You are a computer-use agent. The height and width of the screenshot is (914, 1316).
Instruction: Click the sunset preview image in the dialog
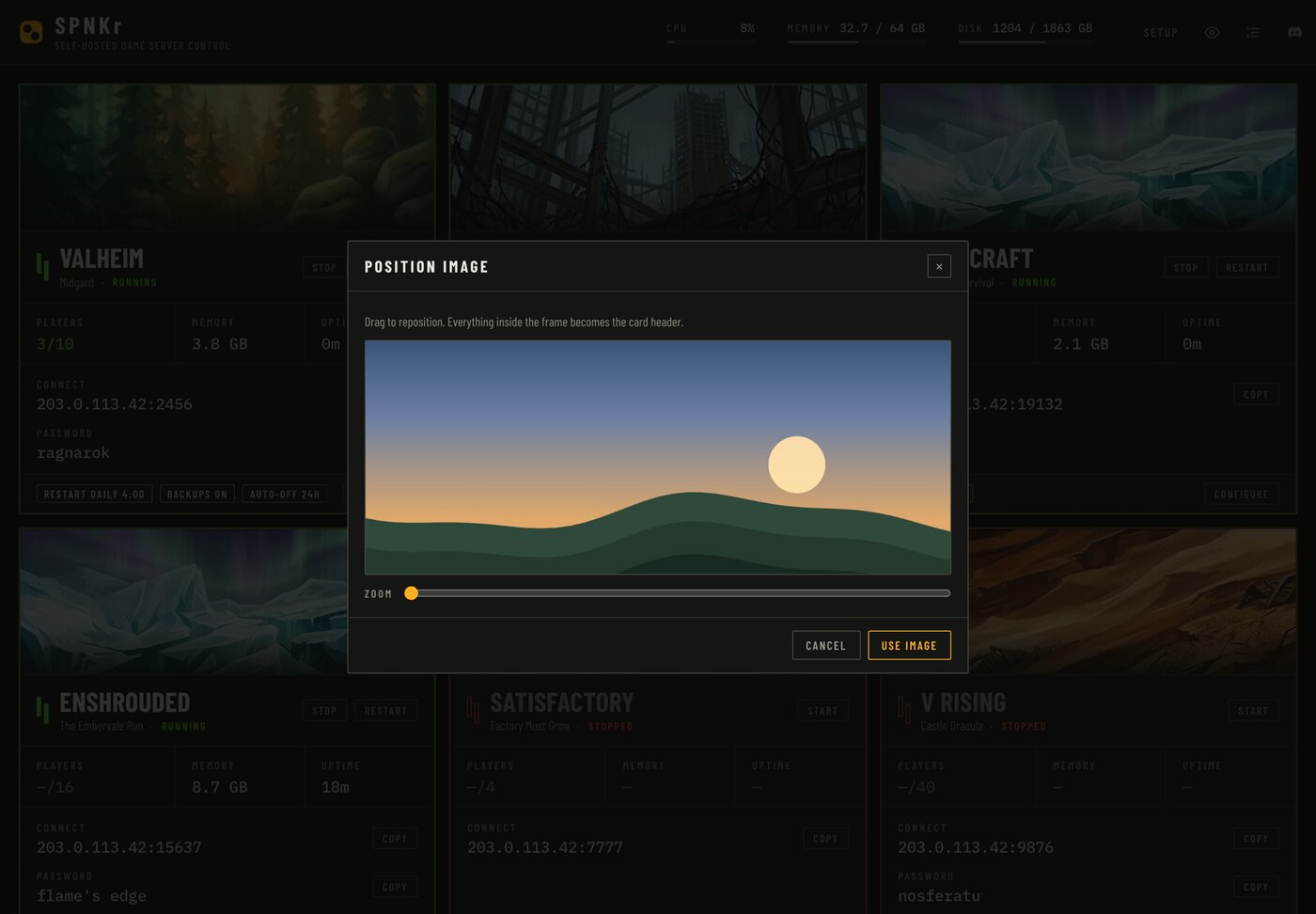tap(658, 457)
